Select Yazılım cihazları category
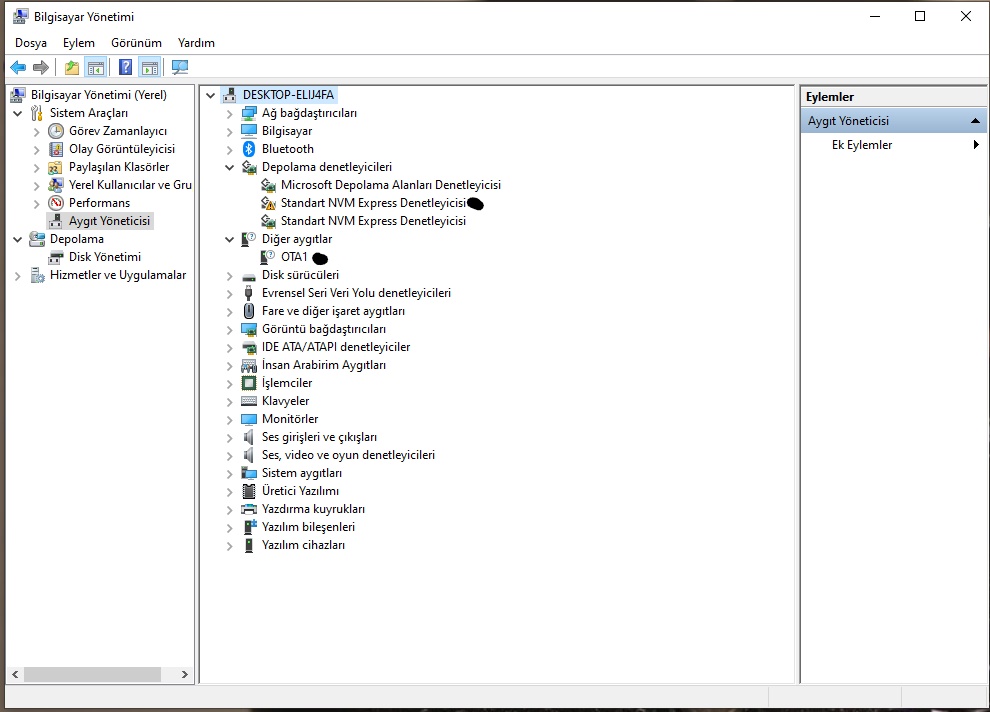Image resolution: width=990 pixels, height=712 pixels. click(304, 545)
